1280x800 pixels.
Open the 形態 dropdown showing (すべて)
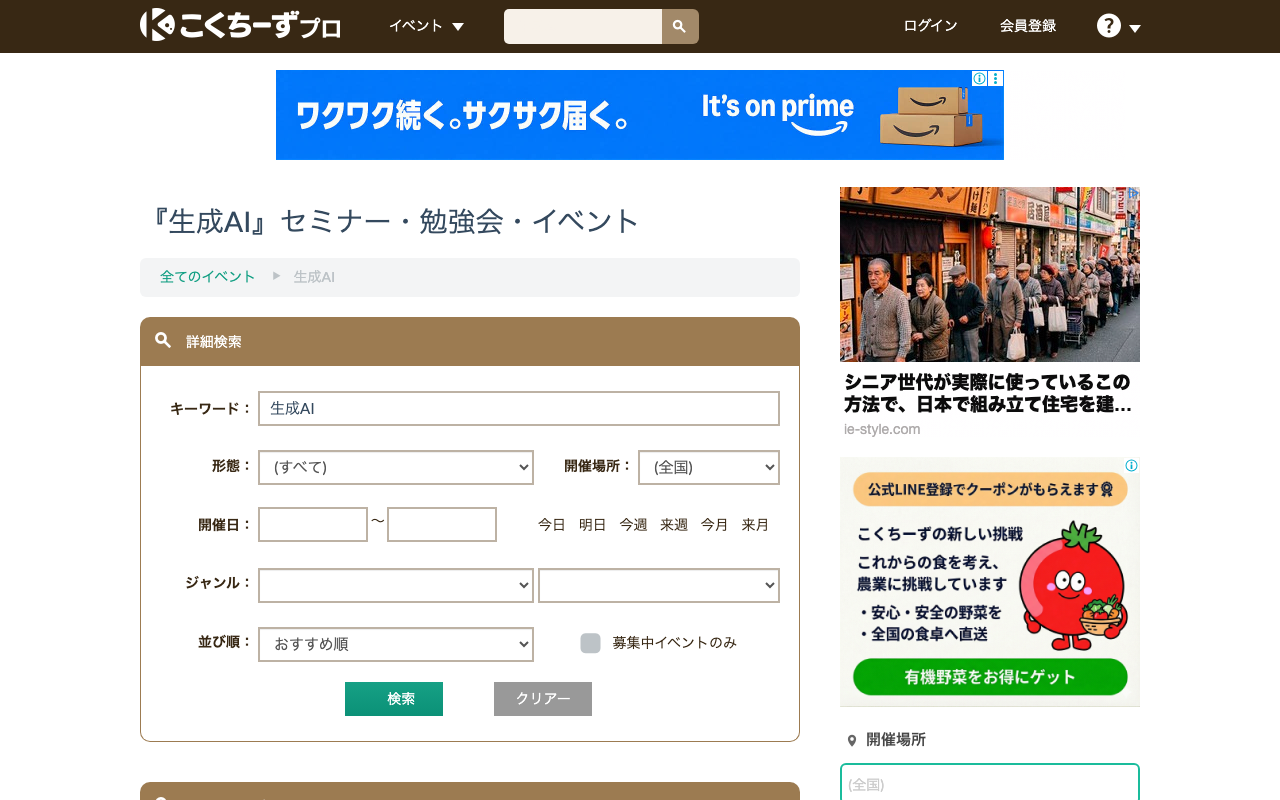coord(396,467)
